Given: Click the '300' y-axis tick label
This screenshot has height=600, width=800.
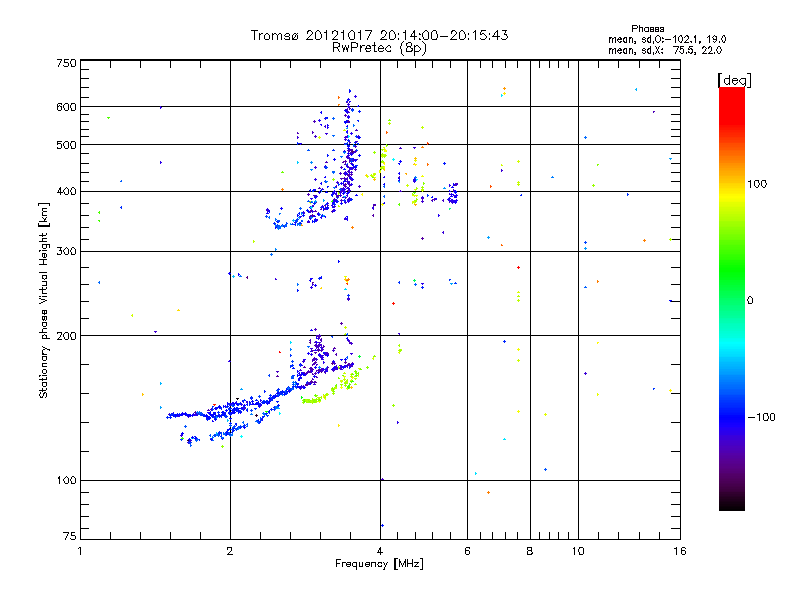Looking at the screenshot, I should pyautogui.click(x=66, y=251).
